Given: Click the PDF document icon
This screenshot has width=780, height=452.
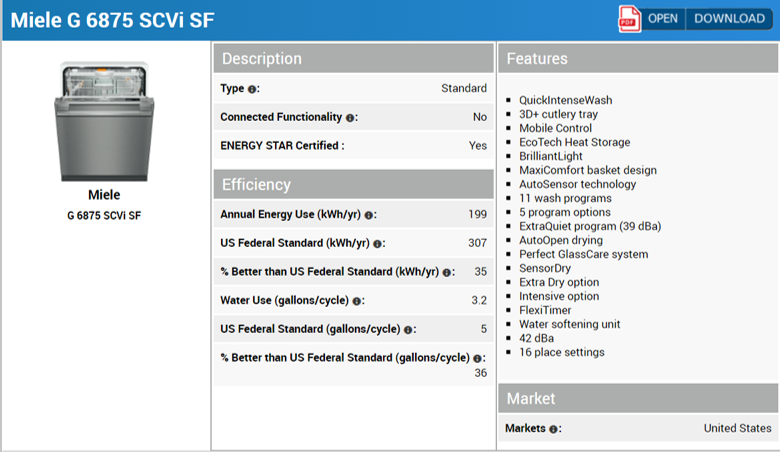Looking at the screenshot, I should point(629,19).
